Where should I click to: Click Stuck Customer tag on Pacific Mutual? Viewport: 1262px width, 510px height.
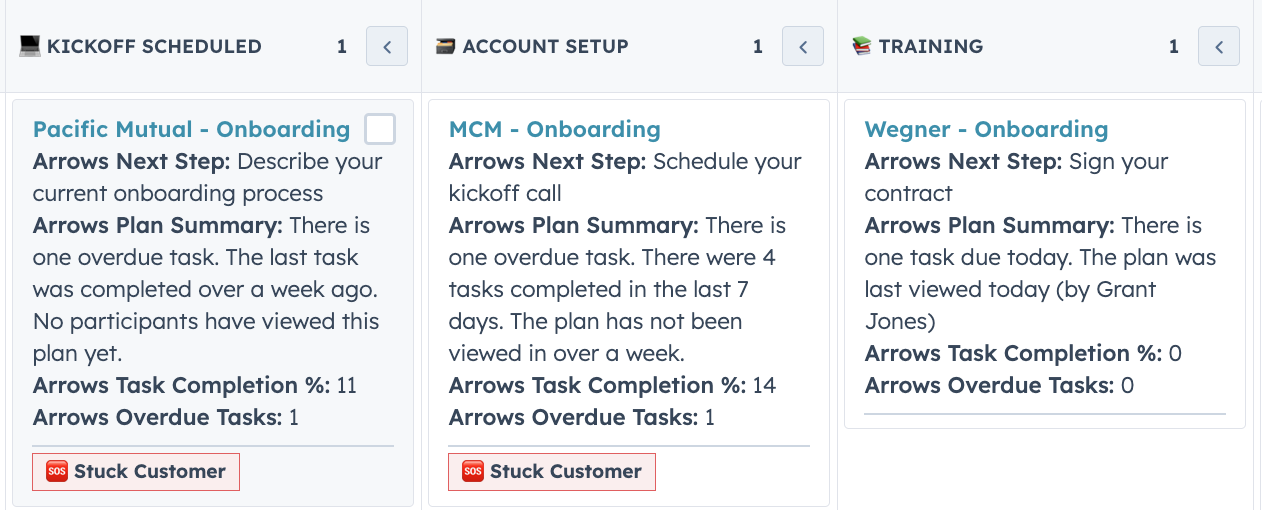click(x=136, y=472)
